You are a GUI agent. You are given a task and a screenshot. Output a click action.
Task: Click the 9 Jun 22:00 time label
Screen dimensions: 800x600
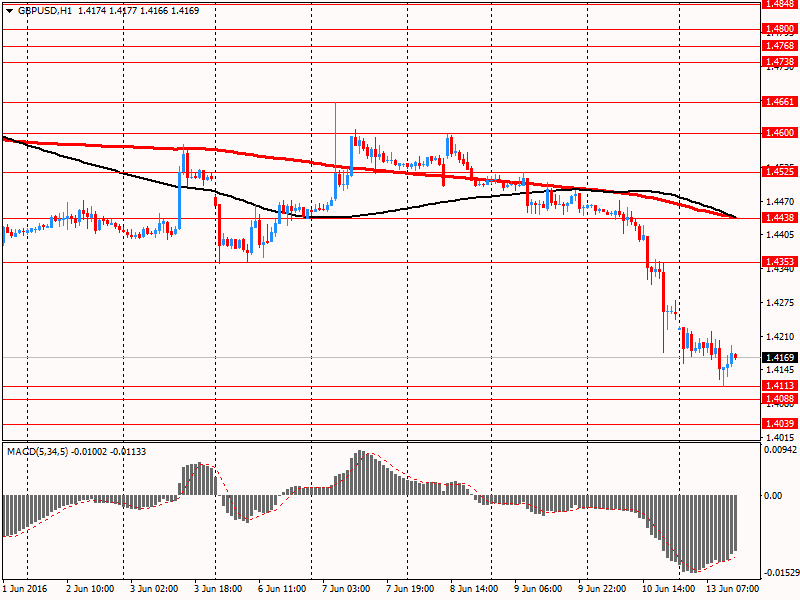pos(602,589)
